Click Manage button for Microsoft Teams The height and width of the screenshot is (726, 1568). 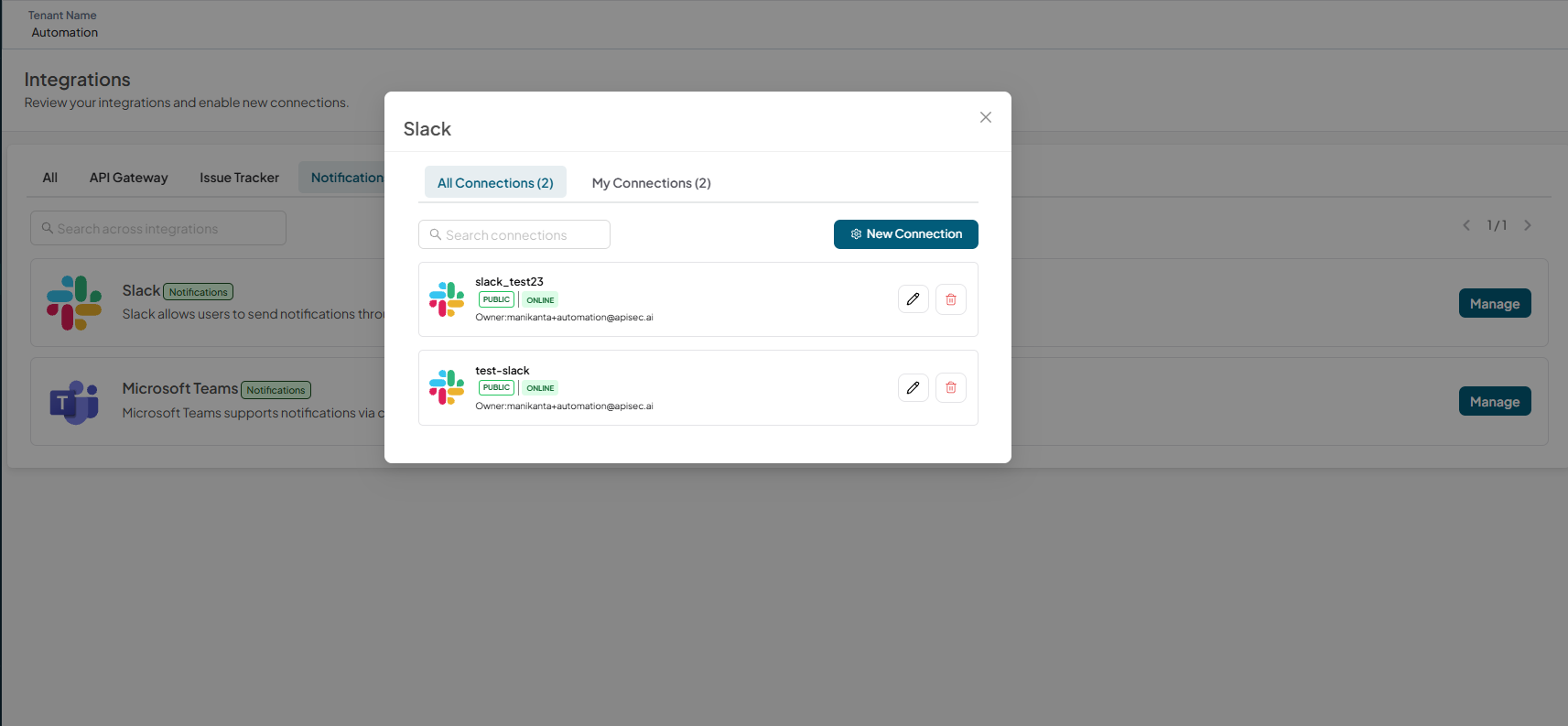[x=1495, y=402]
